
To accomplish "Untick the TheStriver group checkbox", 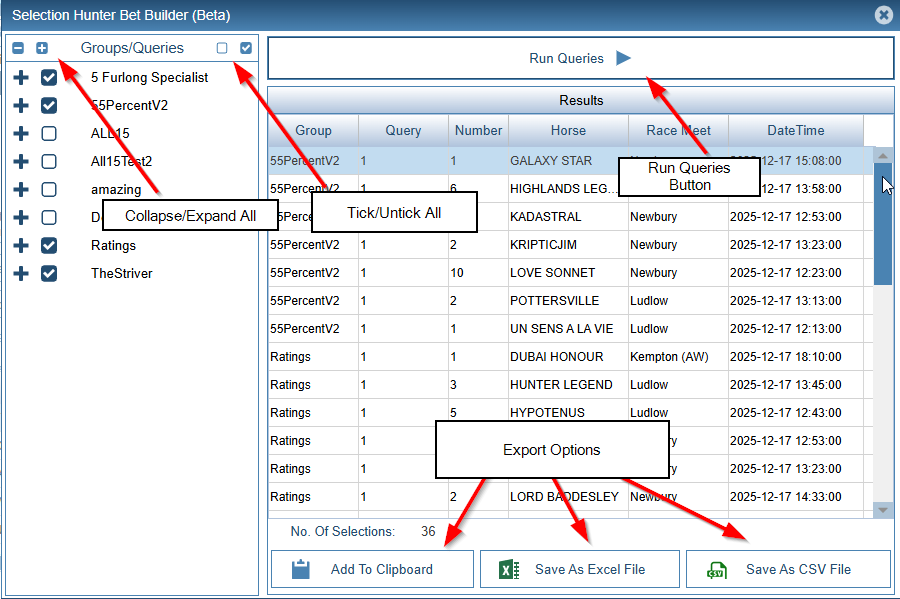I will (49, 273).
